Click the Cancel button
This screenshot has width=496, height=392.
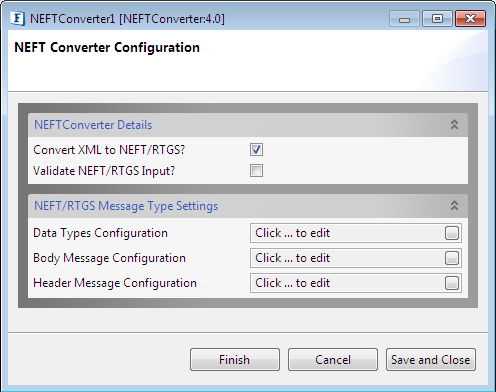[x=333, y=360]
